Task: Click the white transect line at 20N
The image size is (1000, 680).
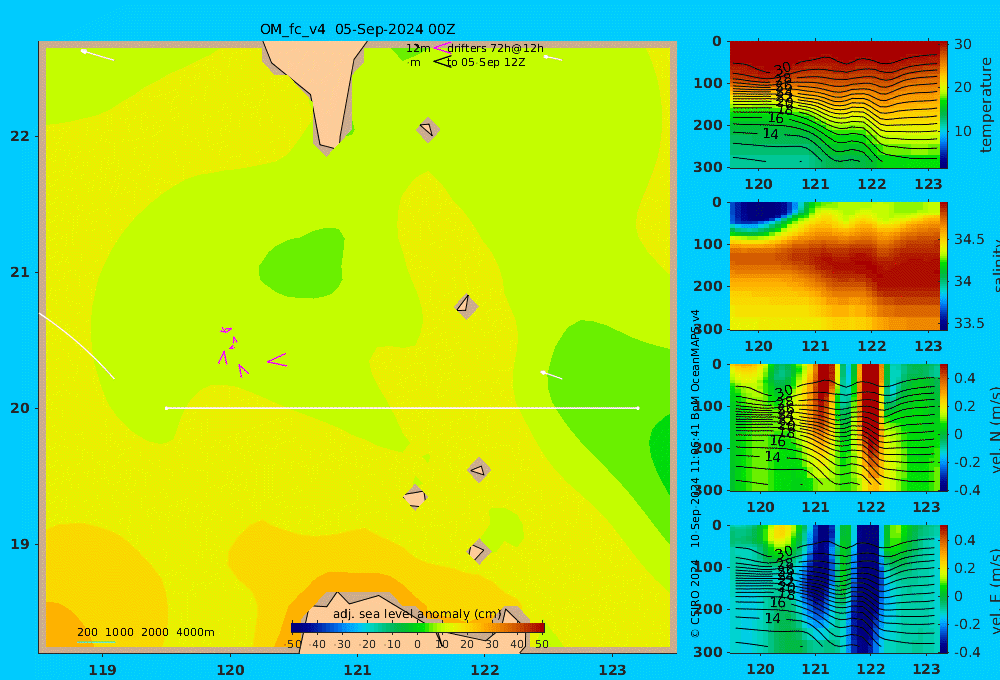Action: tap(402, 408)
